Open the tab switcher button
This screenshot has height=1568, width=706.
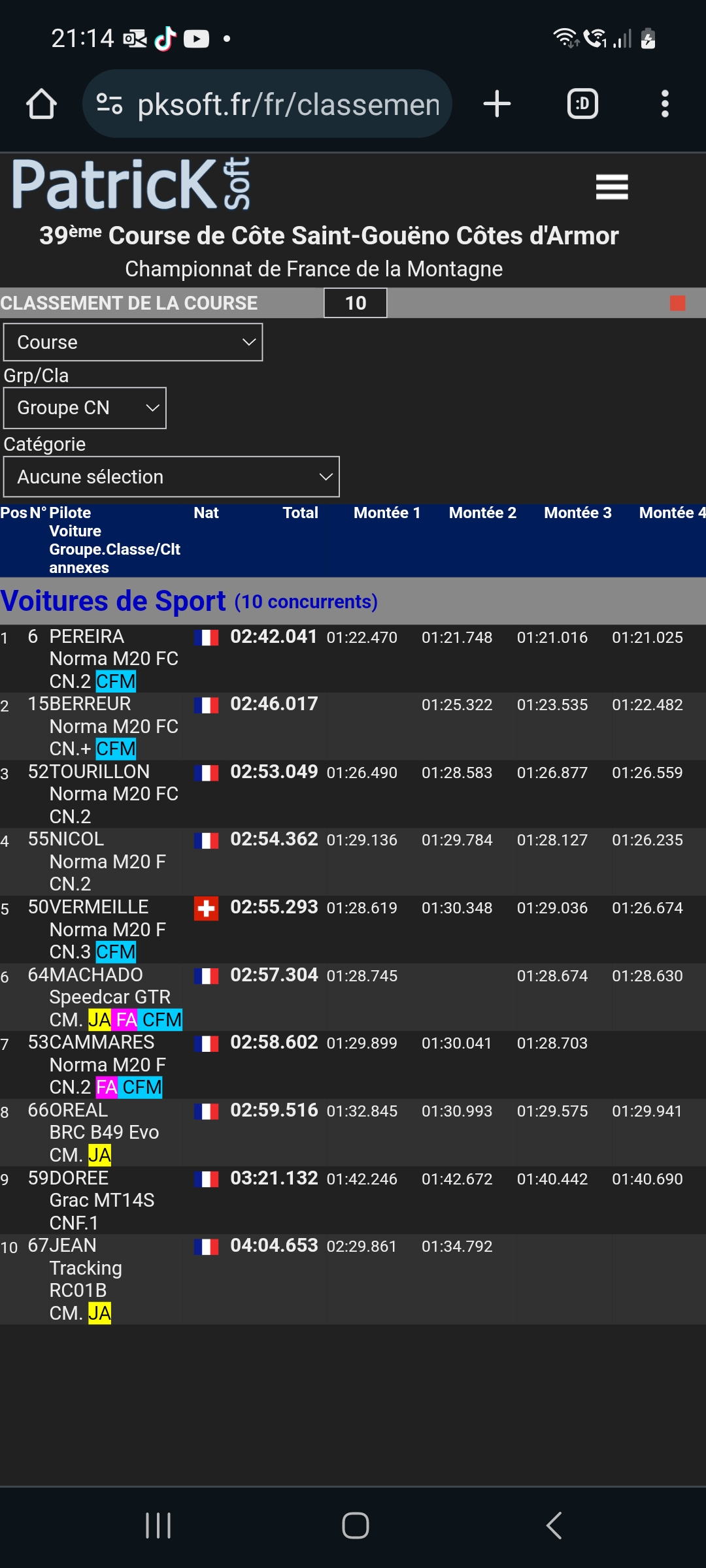tap(582, 104)
